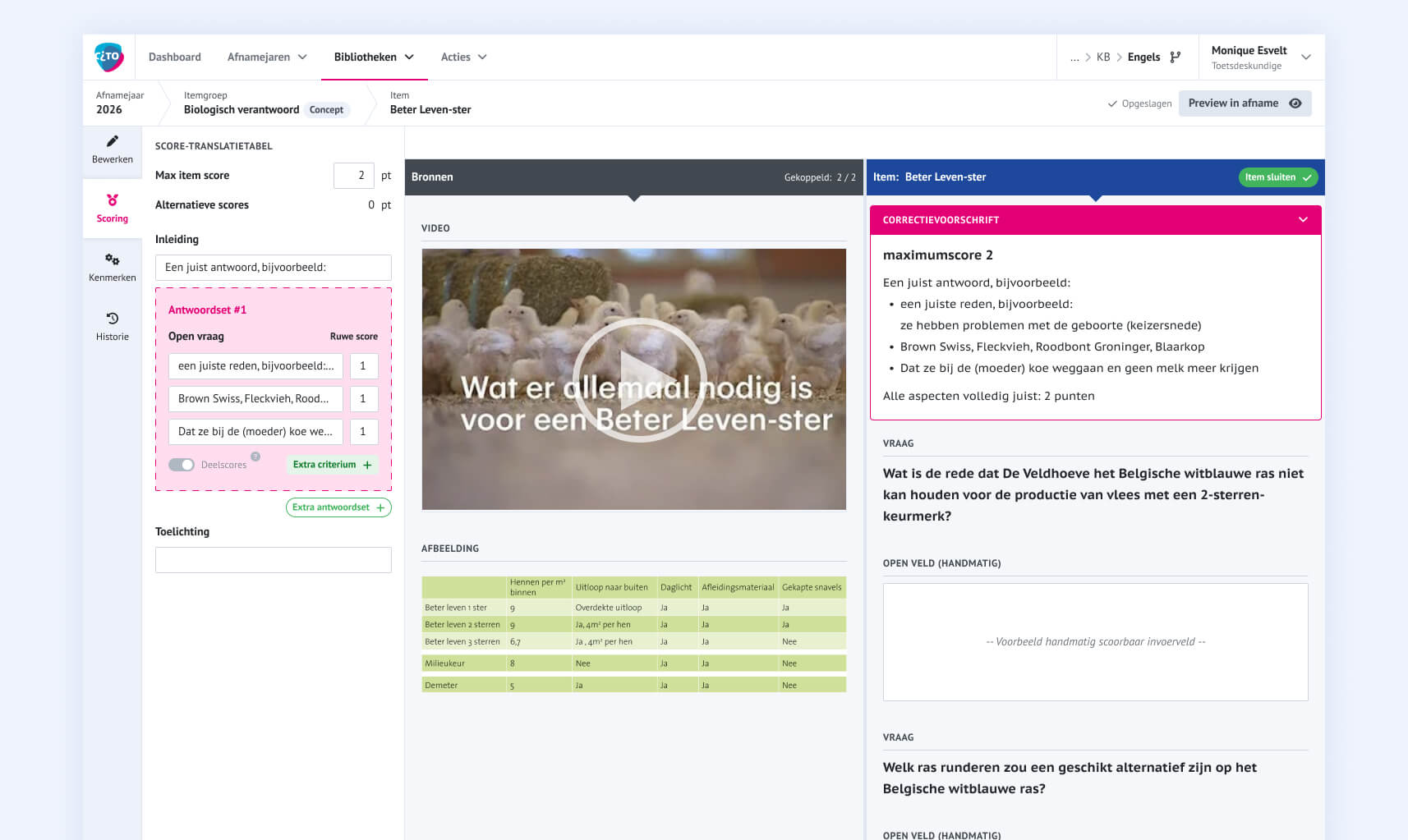The image size is (1408, 840).
Task: Toggle the Deelscores switch
Action: tap(182, 465)
